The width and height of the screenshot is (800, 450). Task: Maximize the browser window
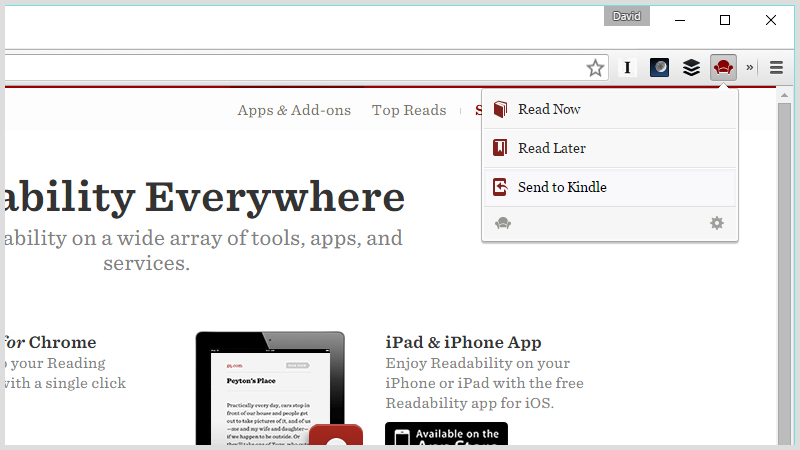[x=725, y=20]
